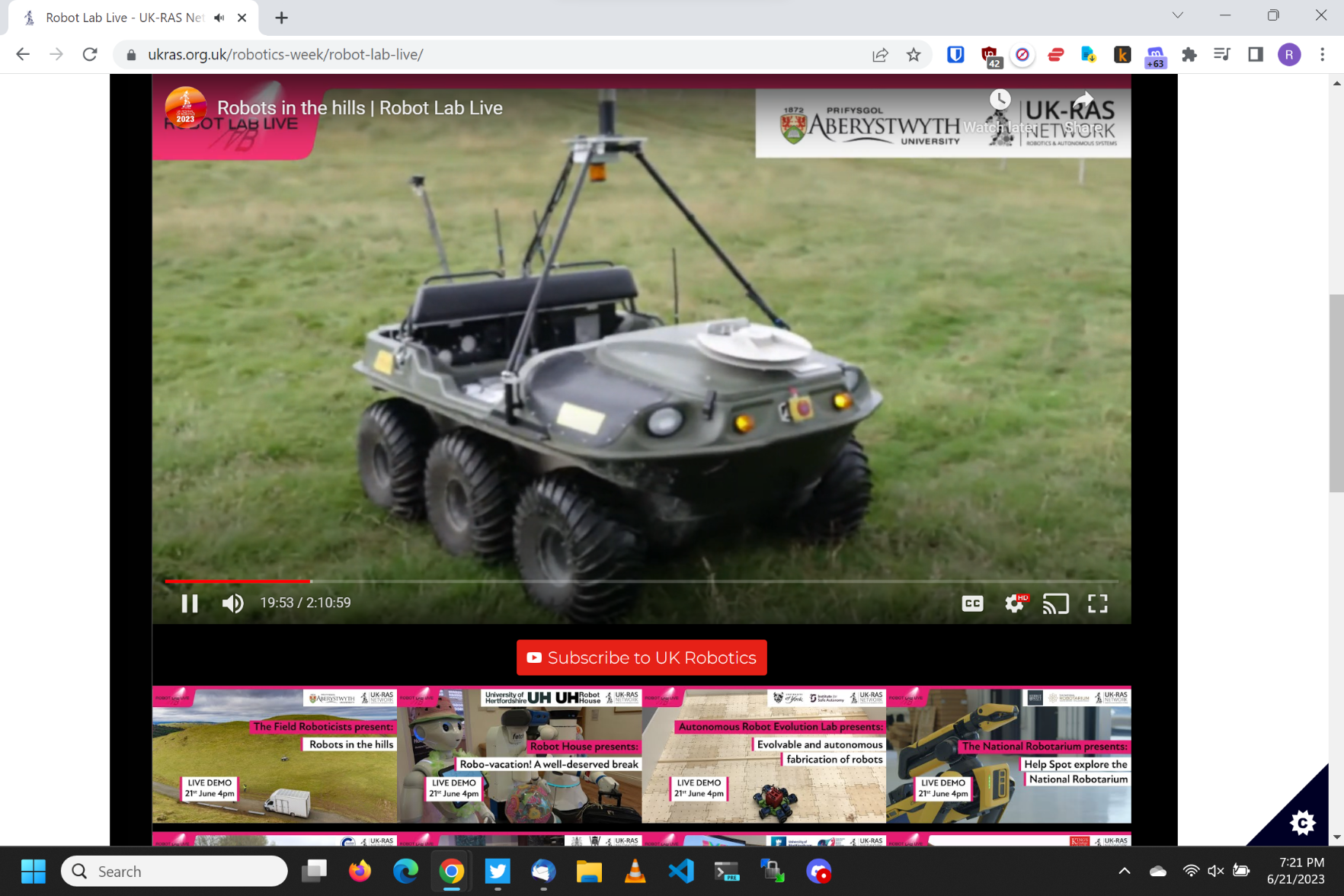Cast the video to another device
1344x896 pixels.
[1055, 603]
